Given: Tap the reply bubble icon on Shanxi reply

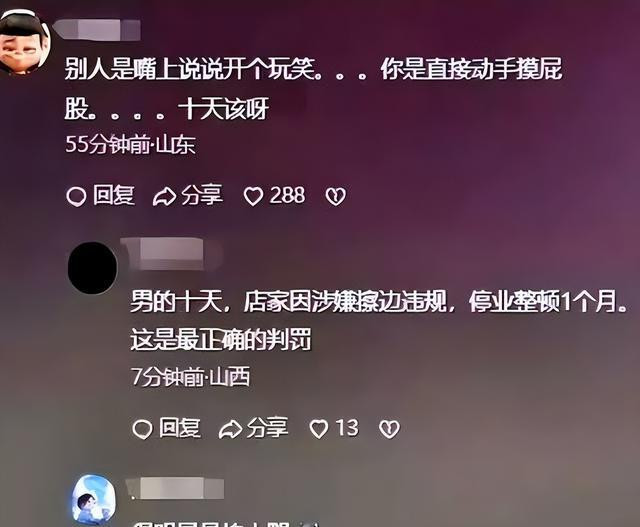Looking at the screenshot, I should pos(142,429).
